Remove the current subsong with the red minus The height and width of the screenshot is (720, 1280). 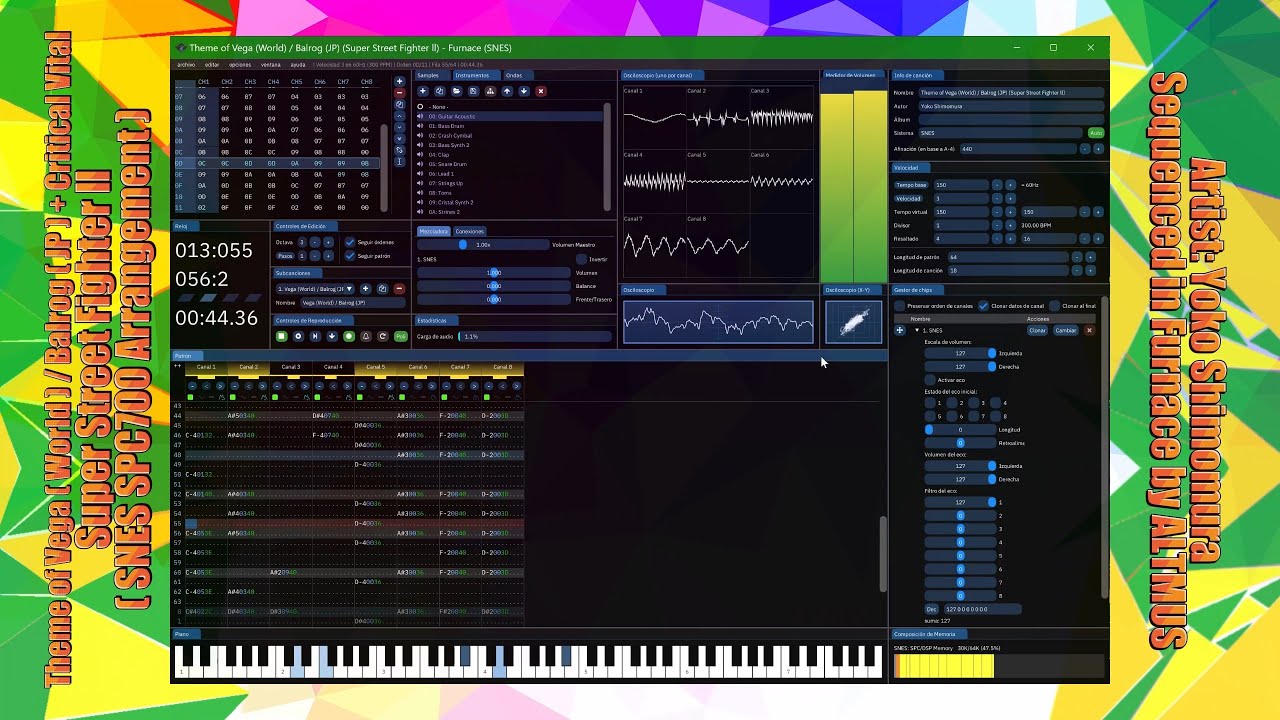pos(399,289)
